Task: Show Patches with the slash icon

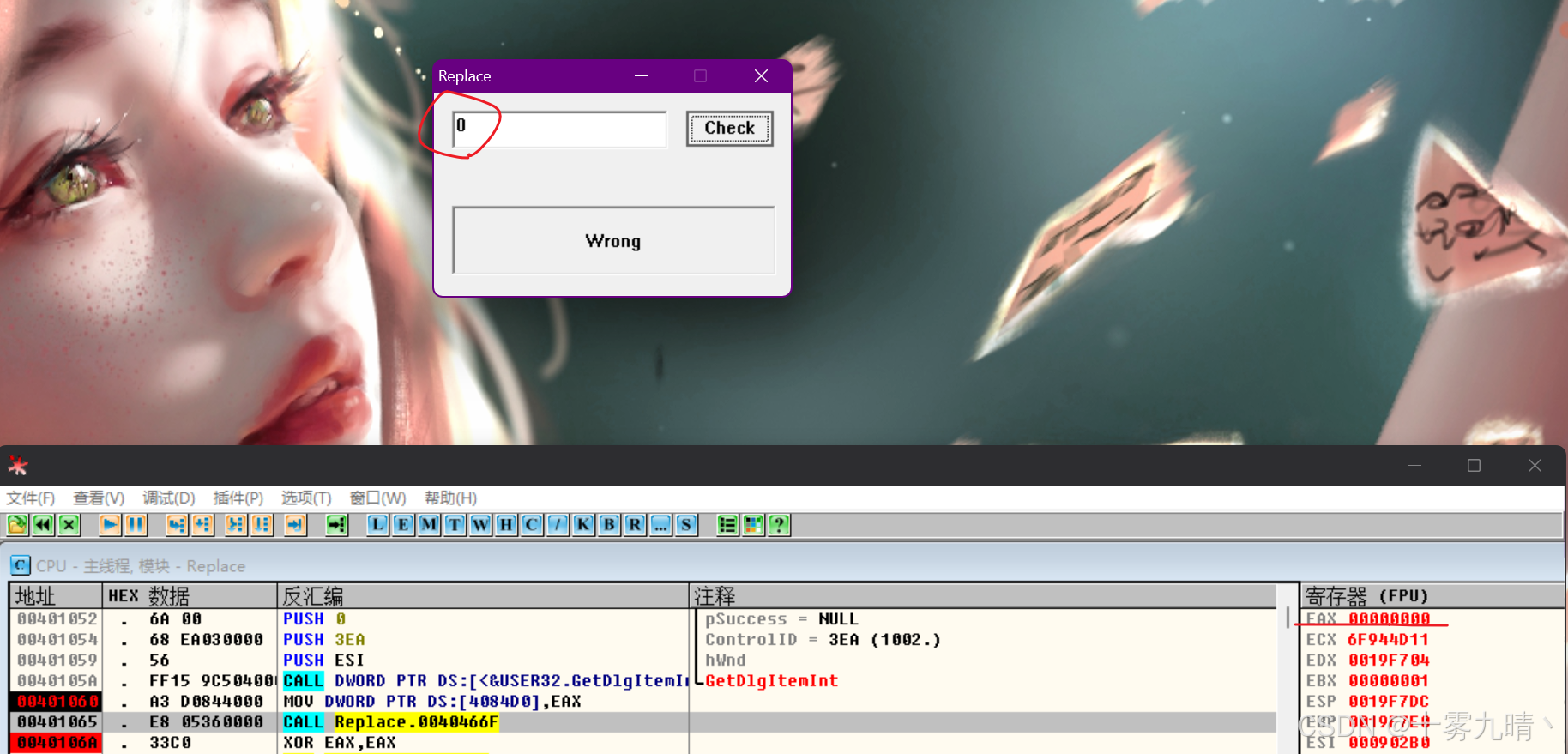Action: (x=558, y=525)
